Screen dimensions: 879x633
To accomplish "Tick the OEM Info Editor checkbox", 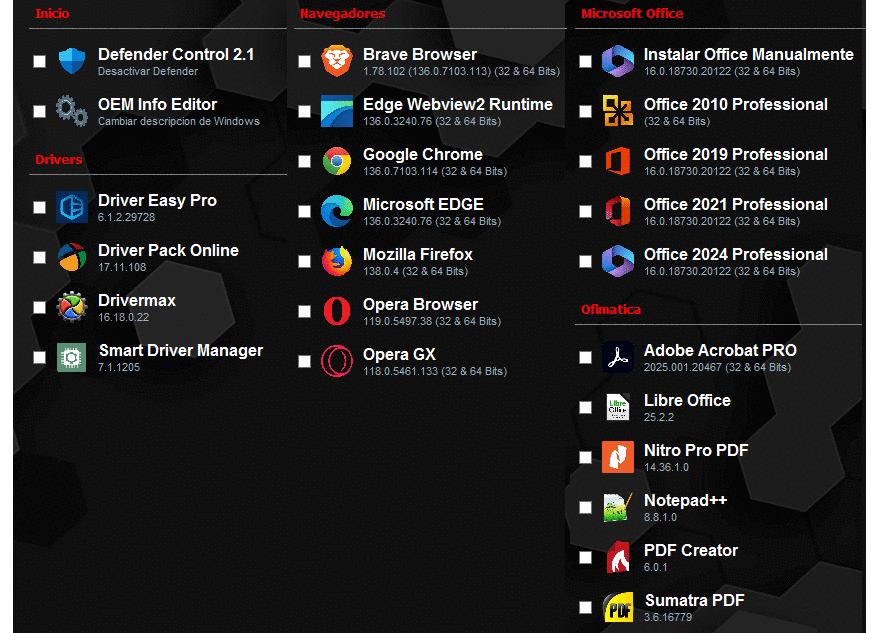I will (39, 111).
